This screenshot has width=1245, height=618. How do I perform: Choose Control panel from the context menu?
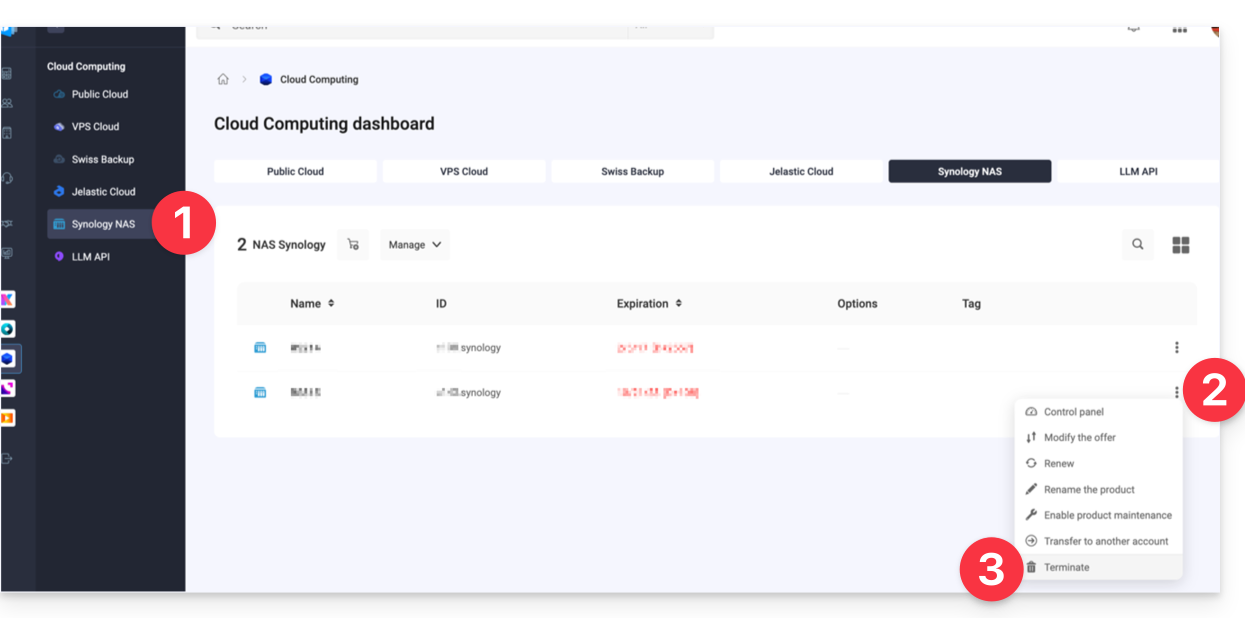tap(1098, 412)
